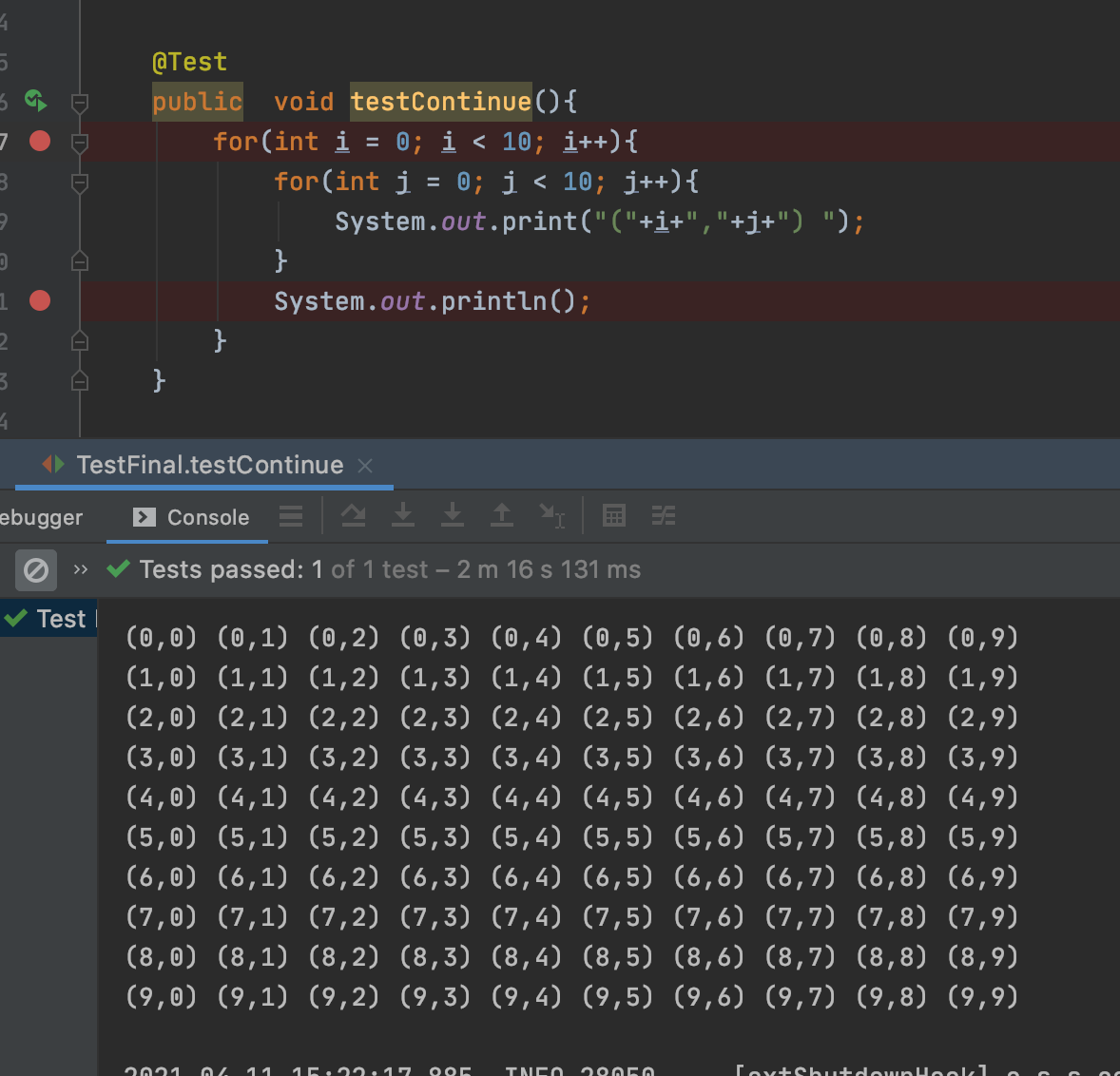Click the green Tests passed checkmark icon

[118, 569]
